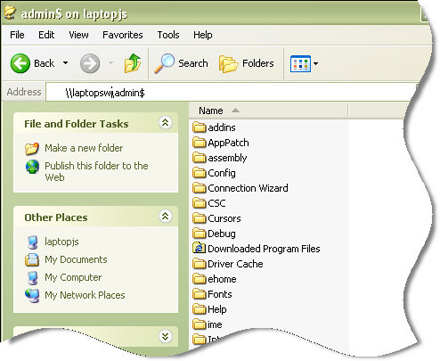The width and height of the screenshot is (440, 361).
Task: Click the Make a new folder link
Action: click(x=84, y=148)
